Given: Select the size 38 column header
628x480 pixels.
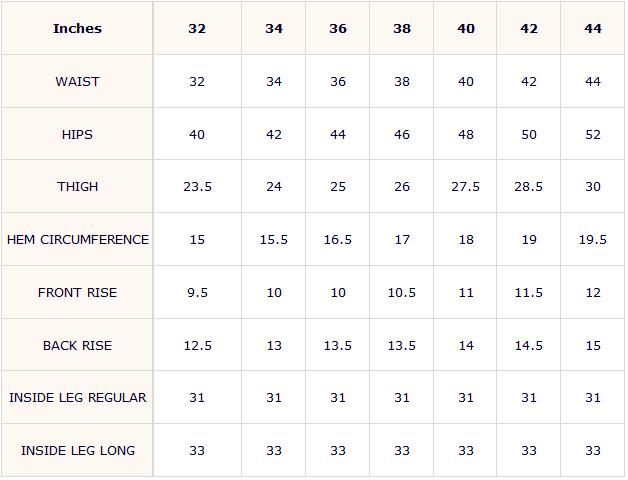Looking at the screenshot, I should (x=402, y=28).
